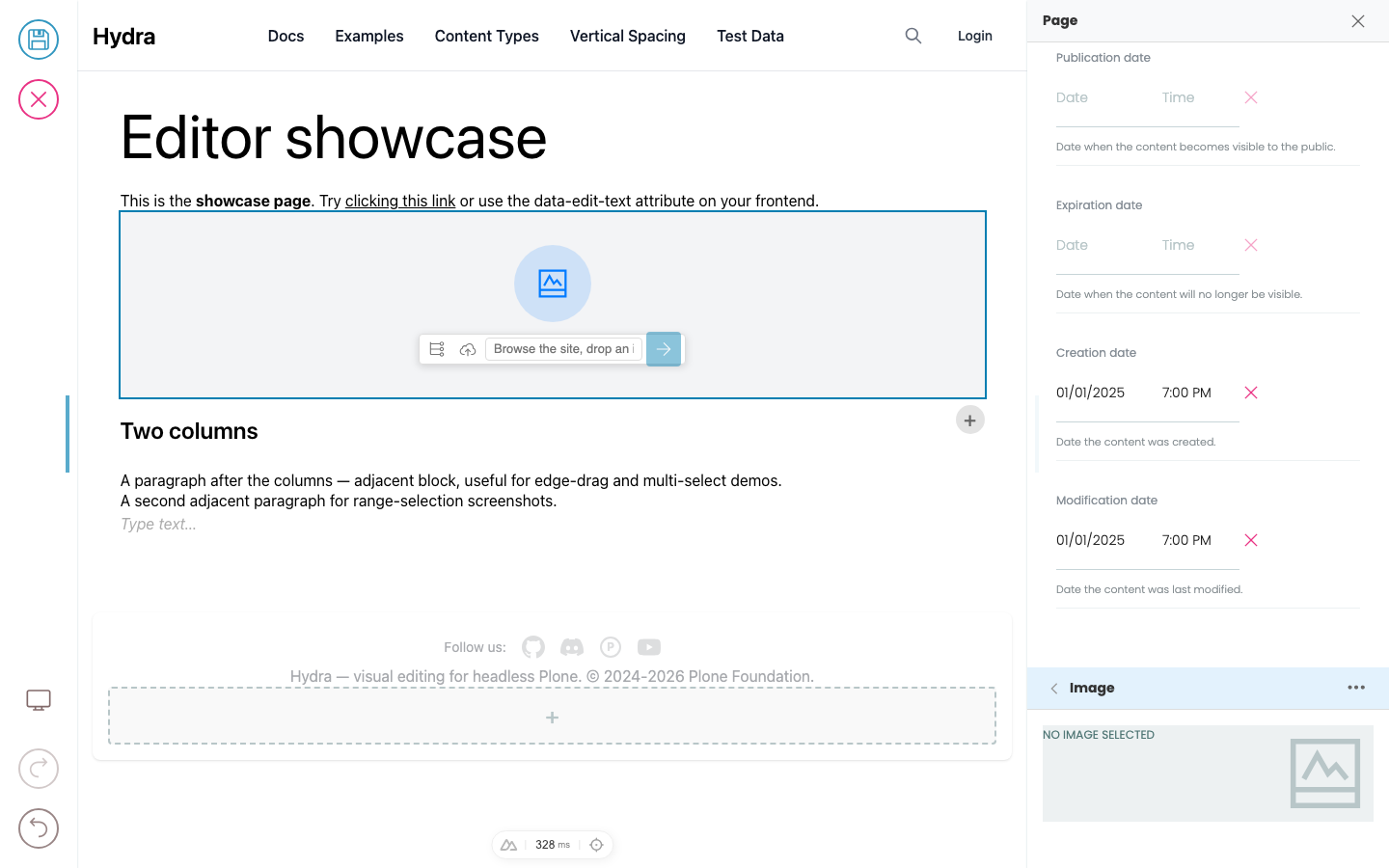Add a block in the dashed footer slot
This screenshot has height=868, width=1389.
click(552, 717)
